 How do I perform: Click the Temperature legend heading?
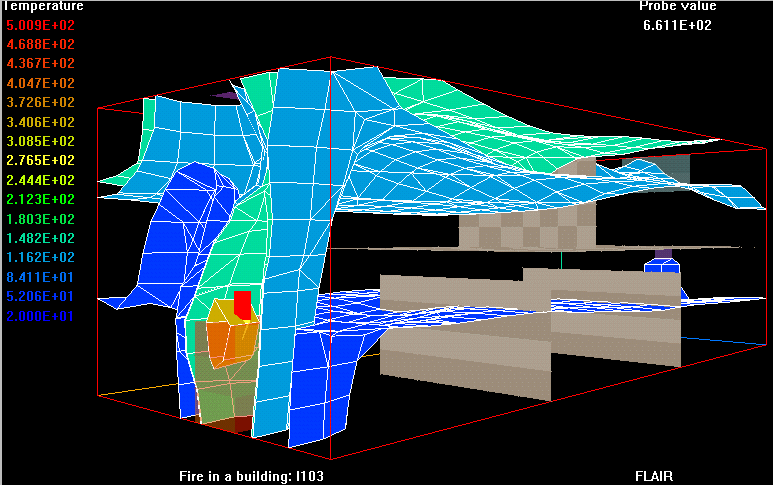42,6
